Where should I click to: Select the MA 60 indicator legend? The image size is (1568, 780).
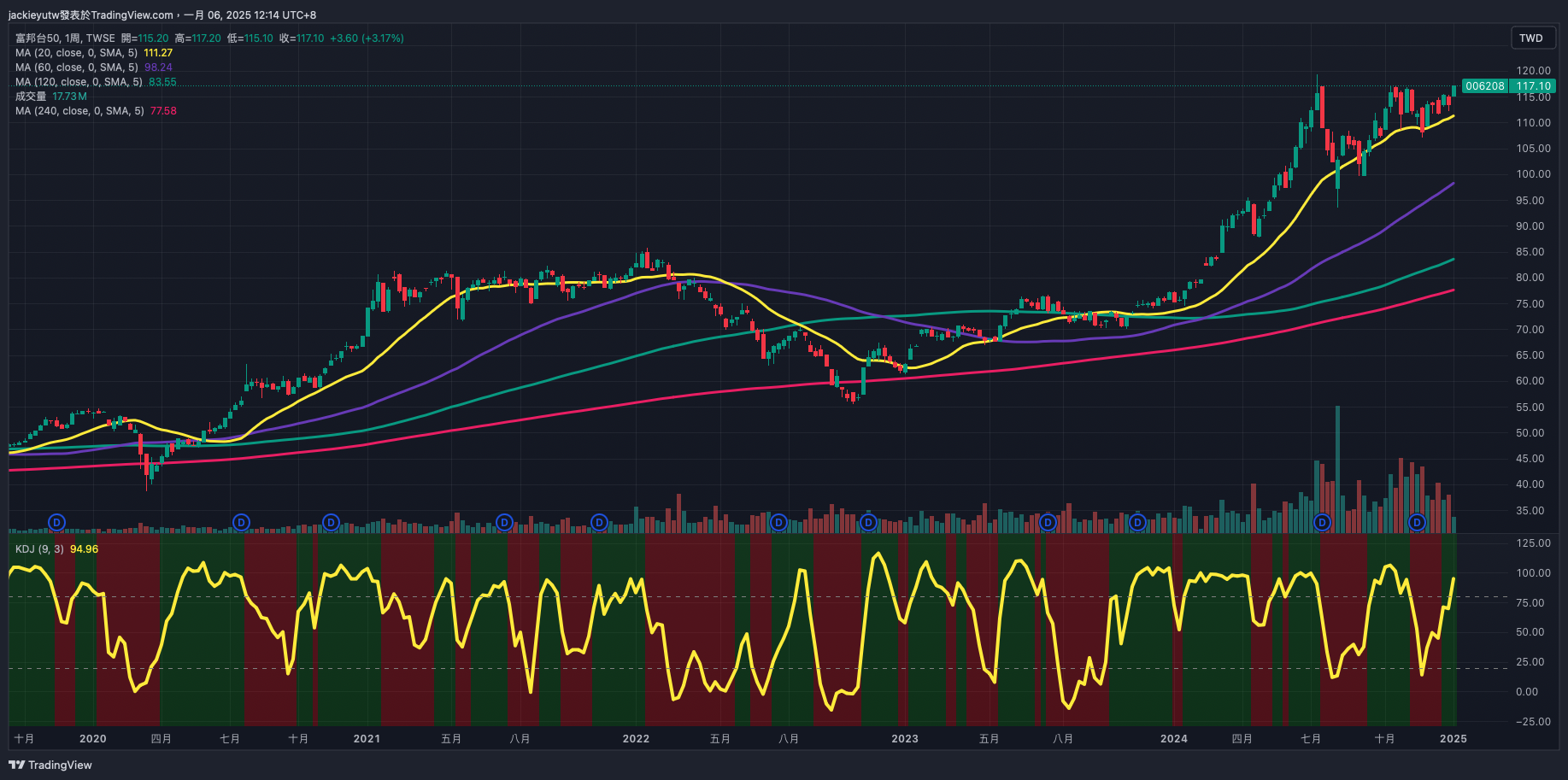point(76,67)
